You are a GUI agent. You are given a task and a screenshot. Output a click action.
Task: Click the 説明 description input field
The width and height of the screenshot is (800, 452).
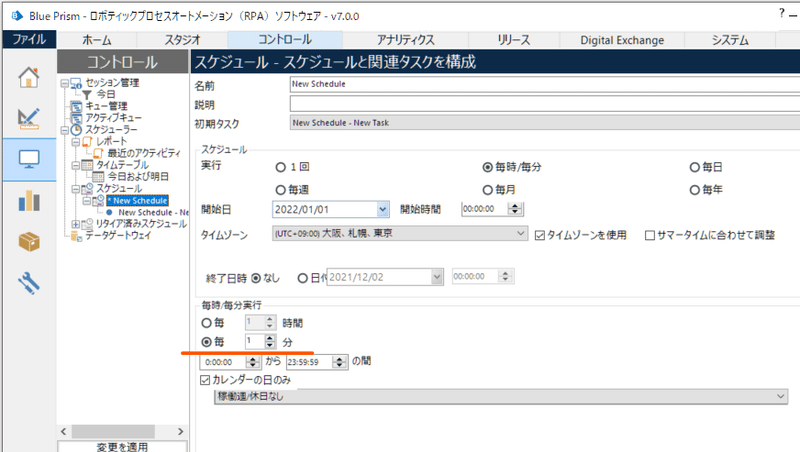pyautogui.click(x=544, y=104)
